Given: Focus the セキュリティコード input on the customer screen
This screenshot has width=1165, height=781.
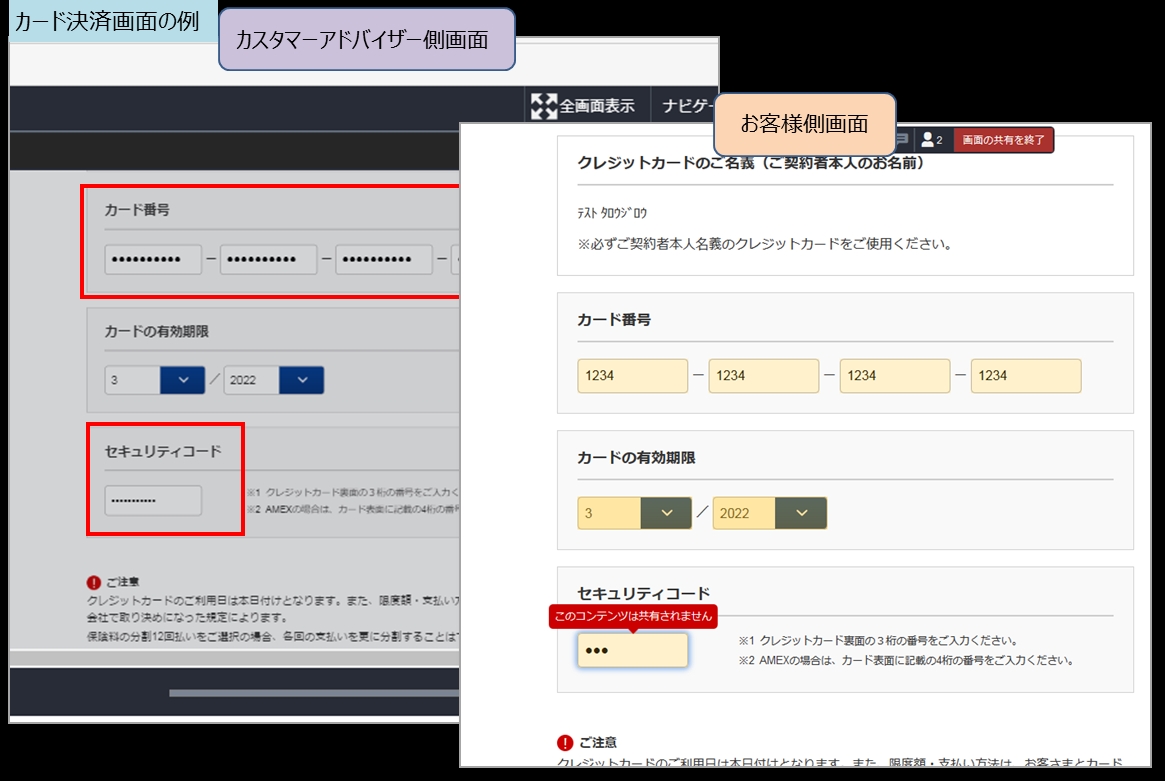Looking at the screenshot, I should coord(631,650).
